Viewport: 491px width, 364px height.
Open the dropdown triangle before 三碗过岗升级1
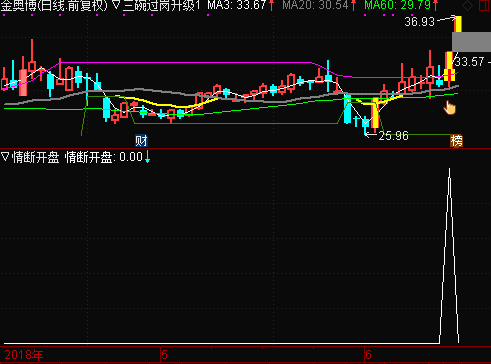tap(115, 5)
